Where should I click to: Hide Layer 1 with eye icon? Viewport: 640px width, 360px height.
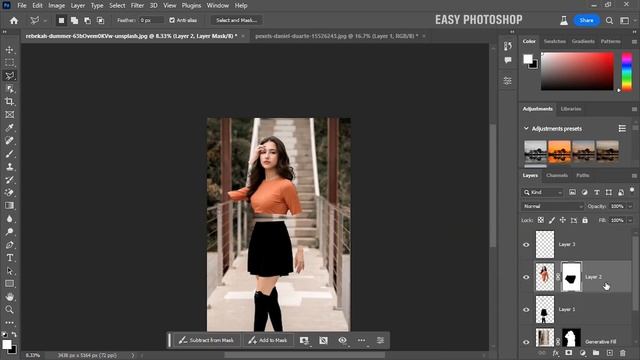(526, 309)
